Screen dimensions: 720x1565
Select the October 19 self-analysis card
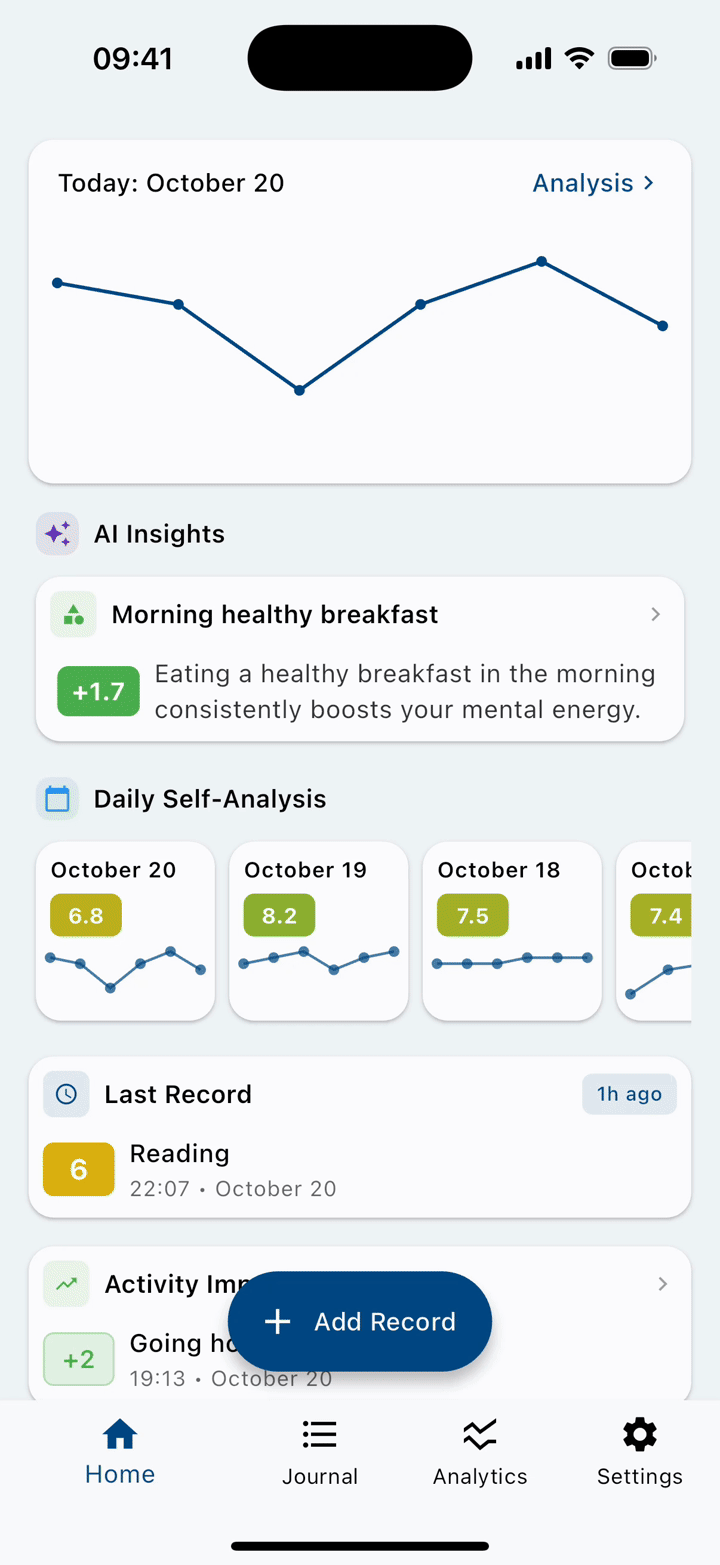(318, 931)
